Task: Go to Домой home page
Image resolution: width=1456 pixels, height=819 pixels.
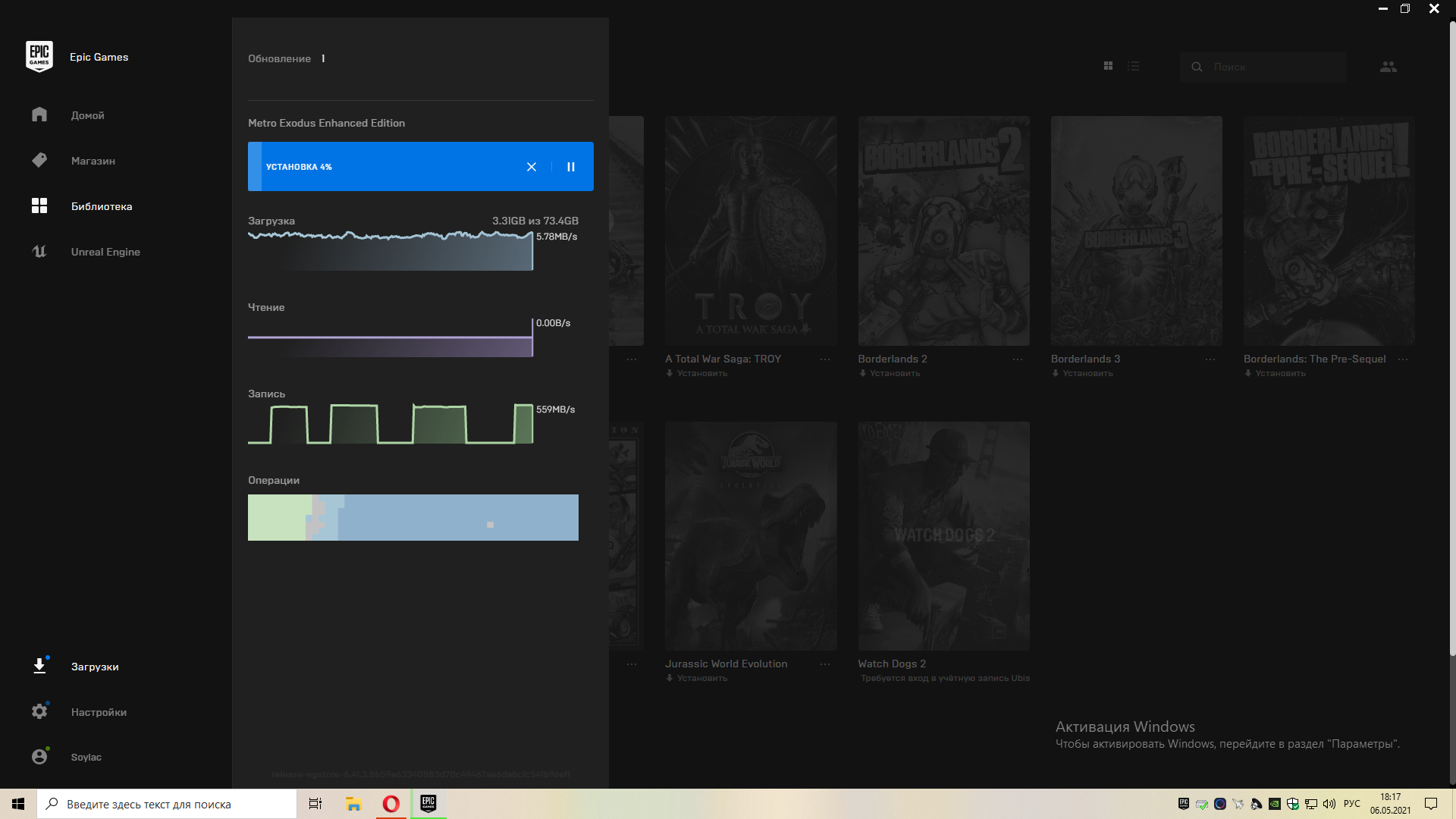Action: coord(87,115)
